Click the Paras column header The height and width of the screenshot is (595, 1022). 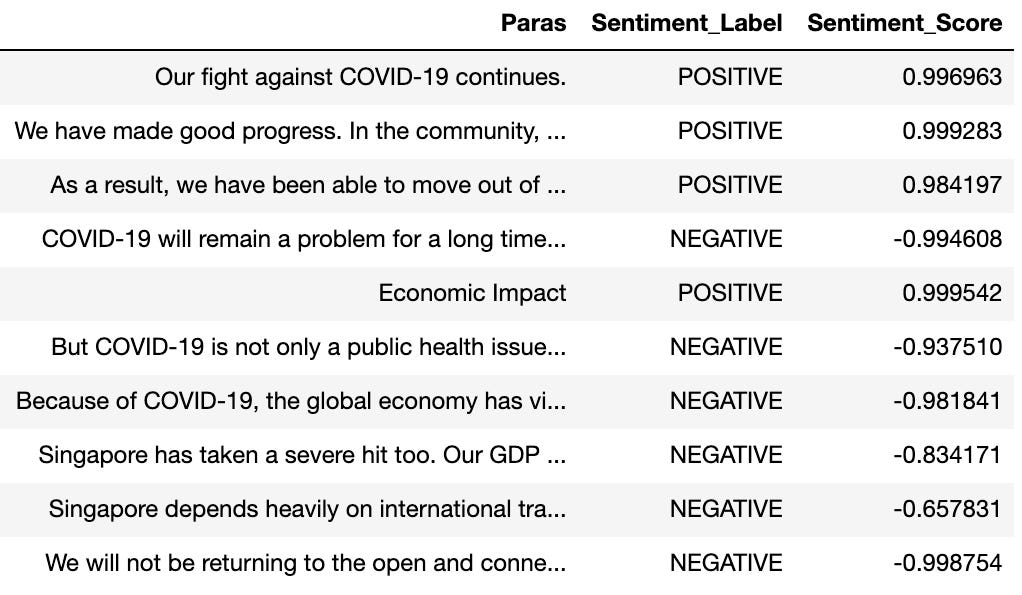(x=533, y=23)
